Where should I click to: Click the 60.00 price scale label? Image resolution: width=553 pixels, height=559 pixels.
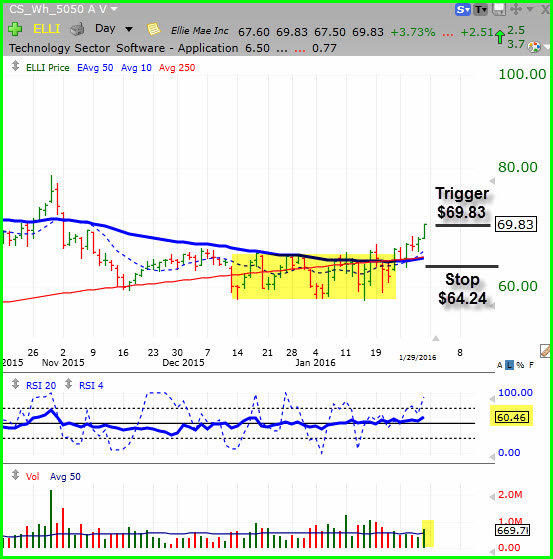(x=518, y=286)
